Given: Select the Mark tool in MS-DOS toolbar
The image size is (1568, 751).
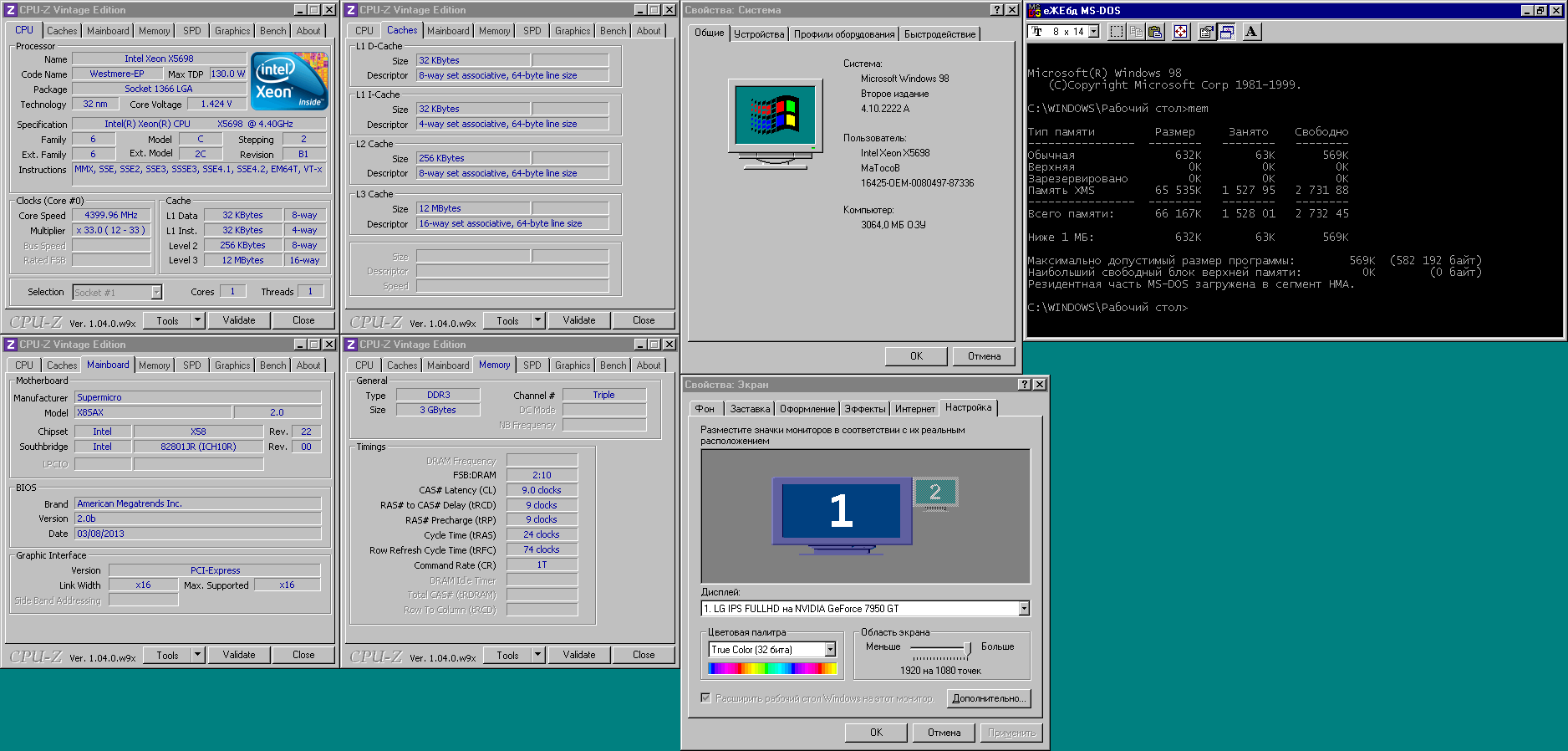Looking at the screenshot, I should [x=1117, y=32].
